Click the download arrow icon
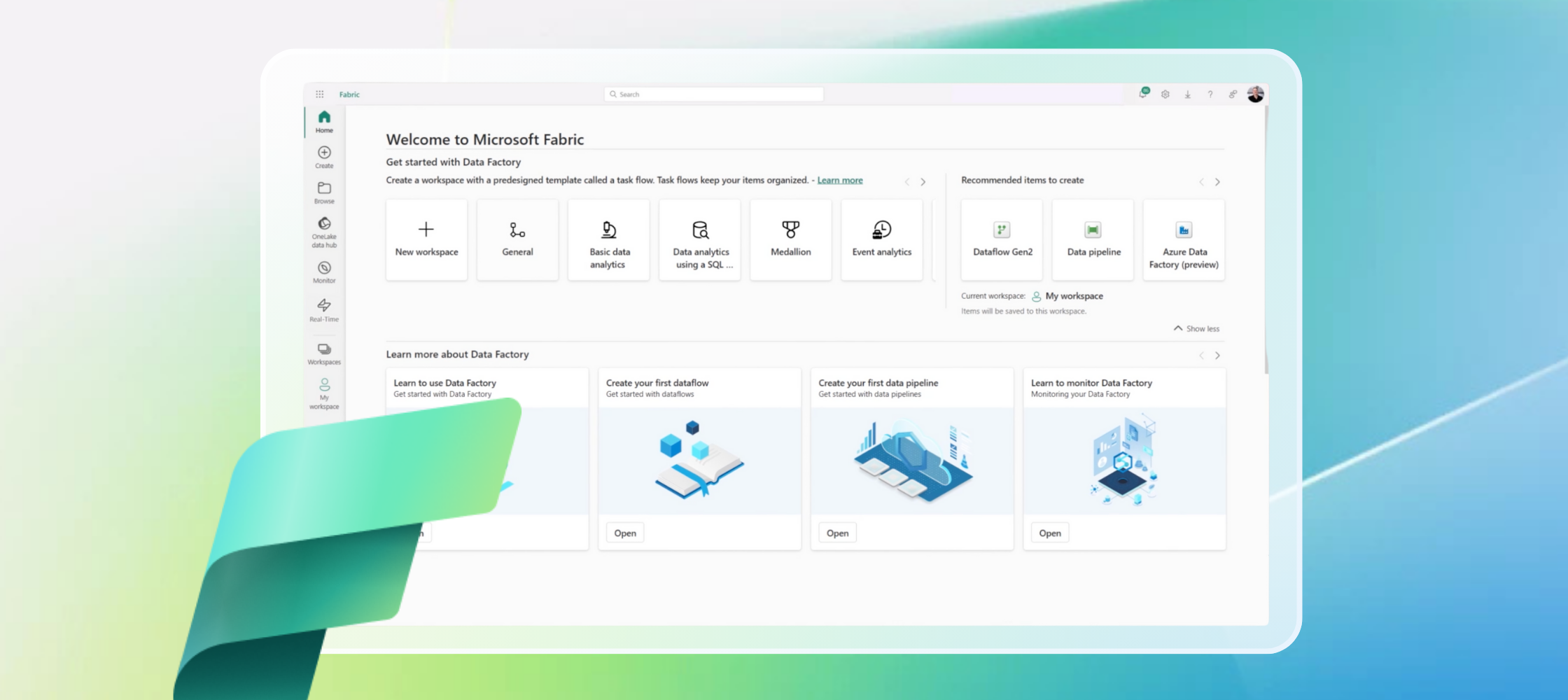1568x700 pixels. coord(1188,94)
